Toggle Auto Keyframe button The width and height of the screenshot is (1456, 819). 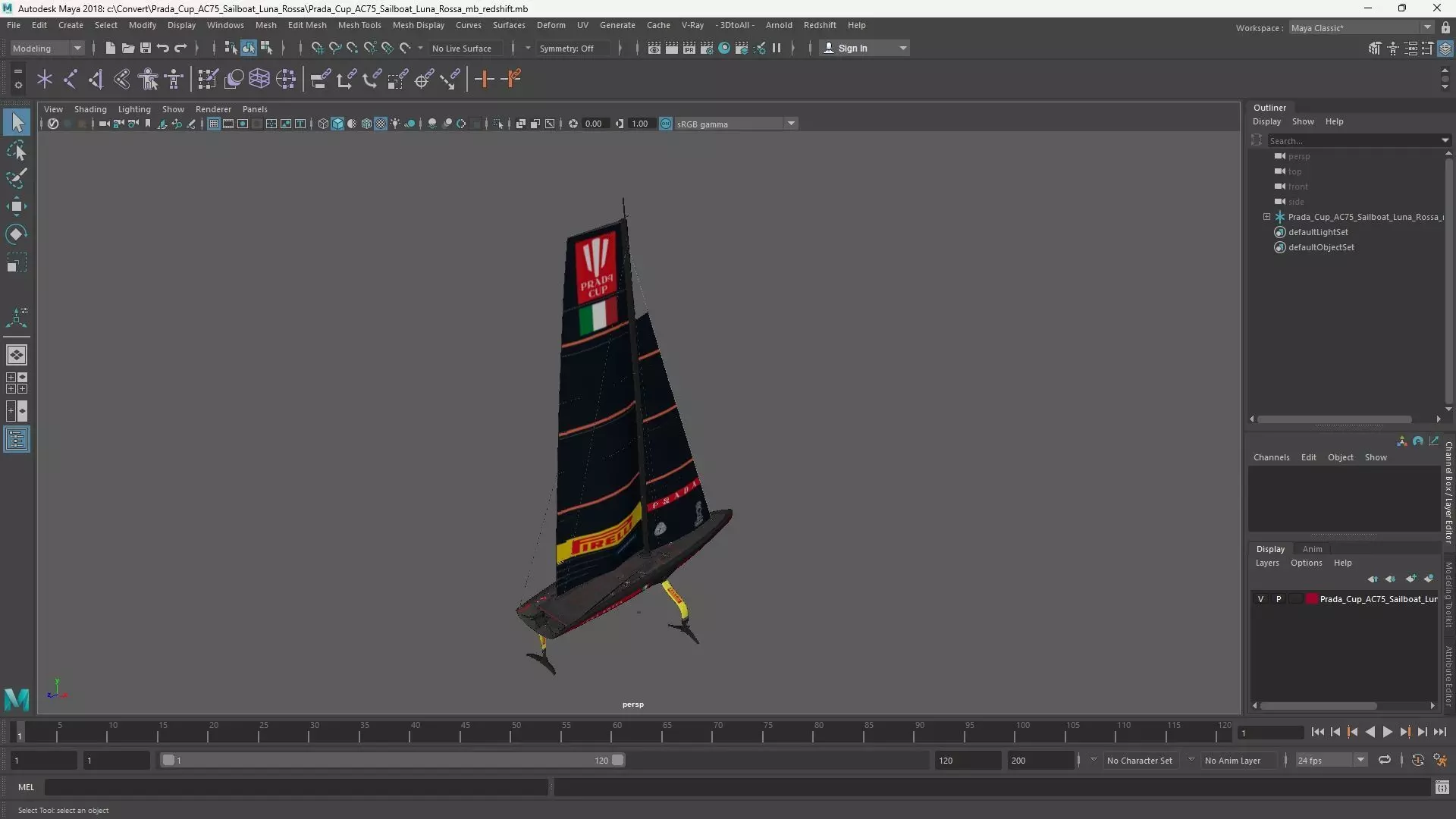click(1417, 760)
